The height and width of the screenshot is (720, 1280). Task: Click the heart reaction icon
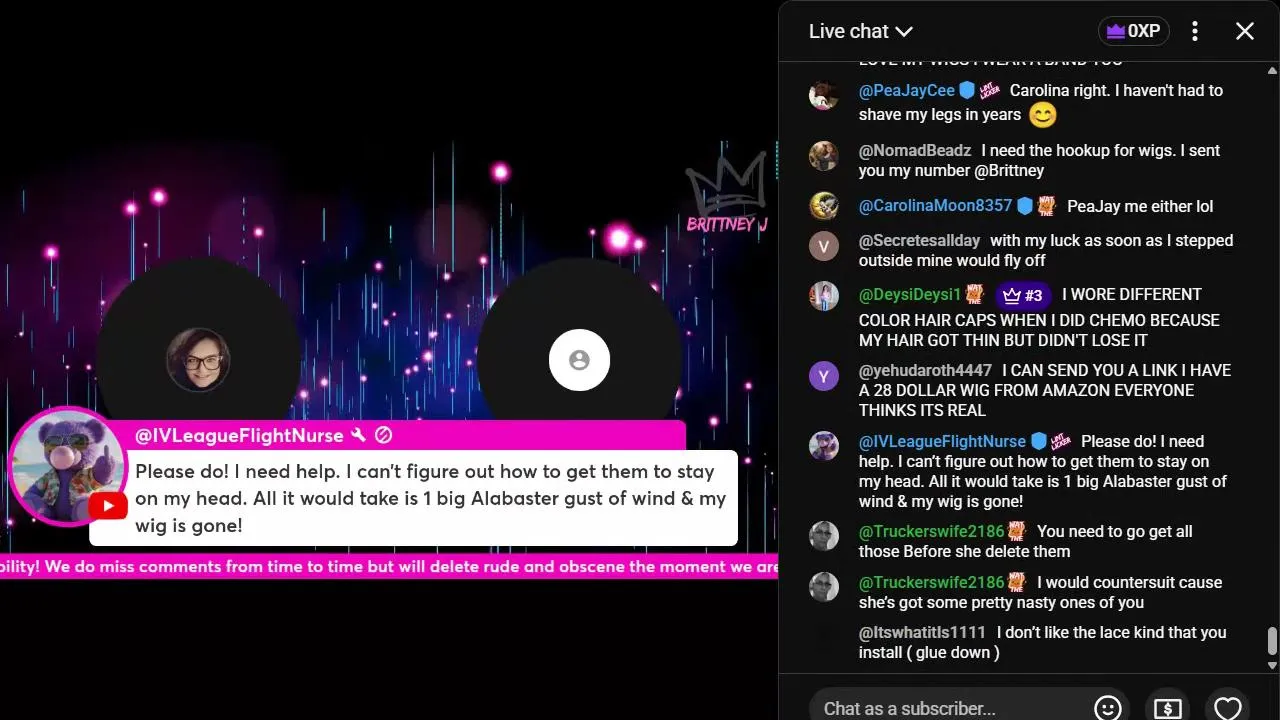1227,708
